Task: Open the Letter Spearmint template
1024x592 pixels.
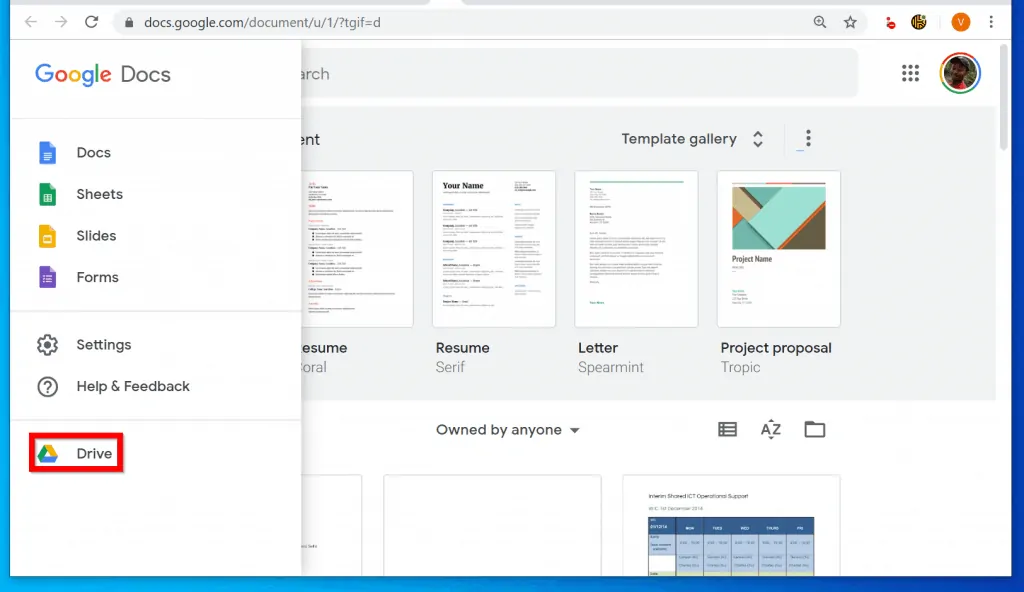Action: (x=636, y=248)
